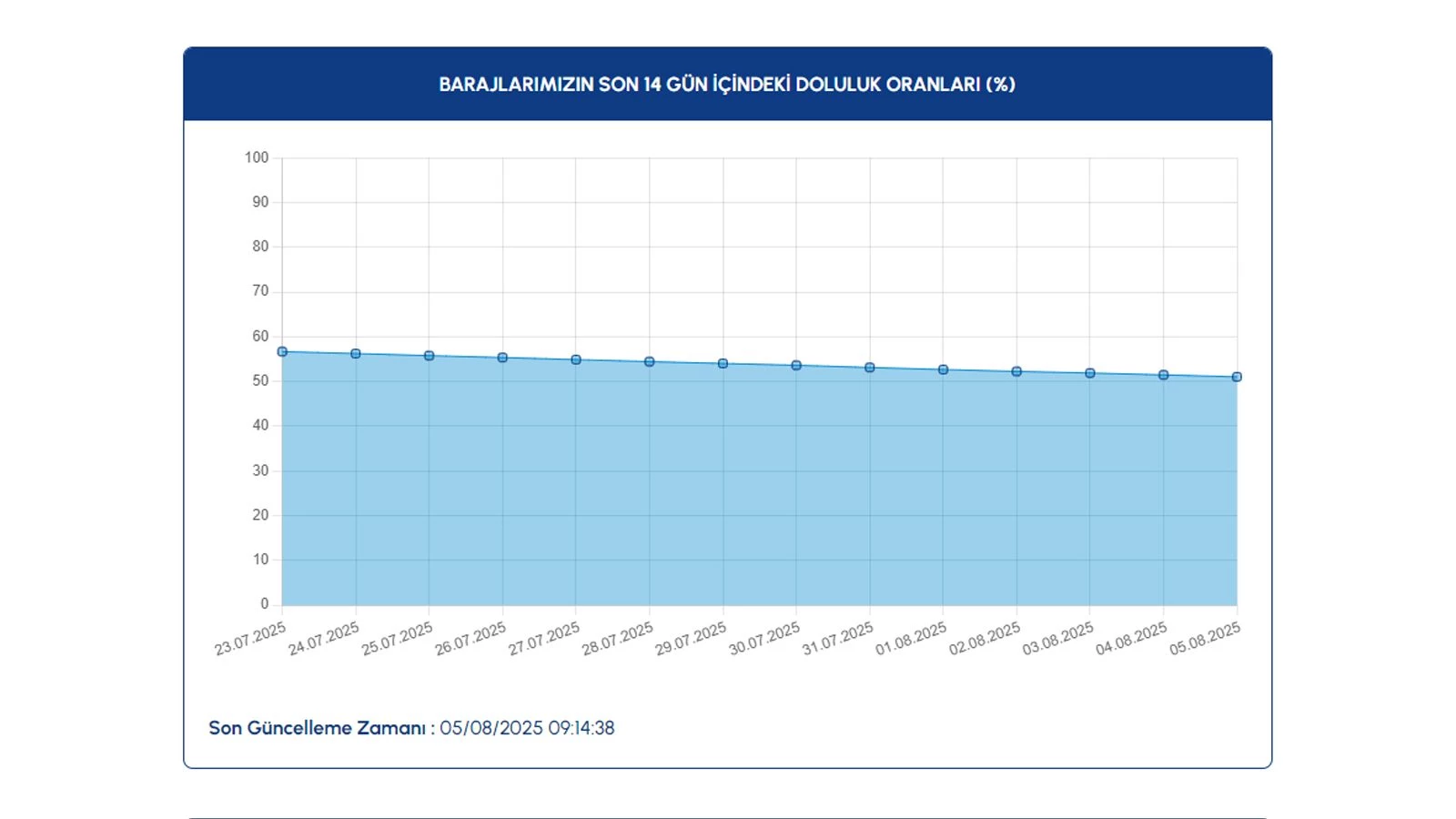Screen dimensions: 1456x819
Task: Select the 24.07.2025 data point marker
Action: [356, 354]
